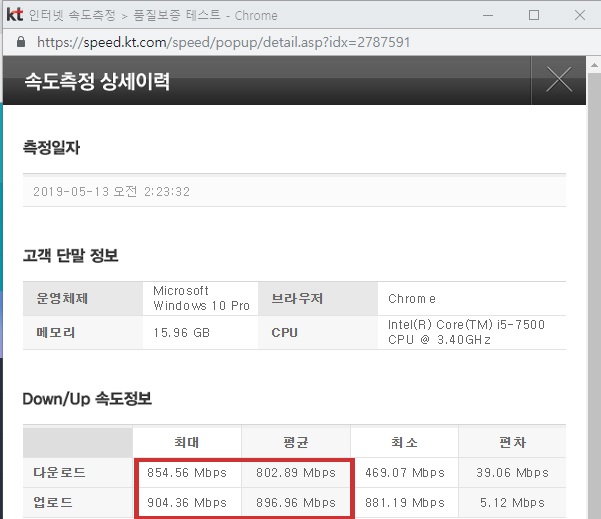Click the Down/Up 속도정보 heading
This screenshot has width=601, height=519.
[87, 399]
